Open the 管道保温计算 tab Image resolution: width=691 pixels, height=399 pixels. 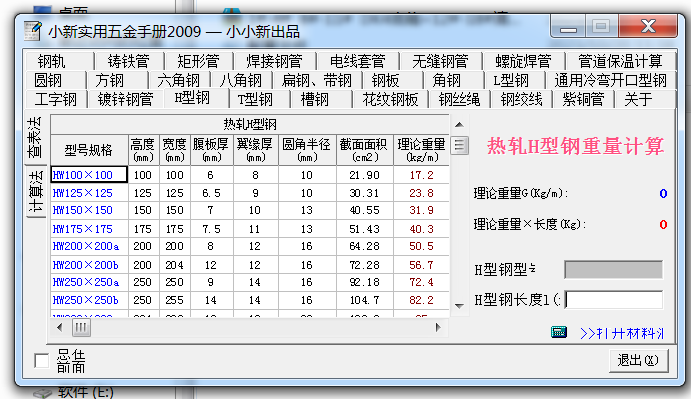pyautogui.click(x=620, y=61)
